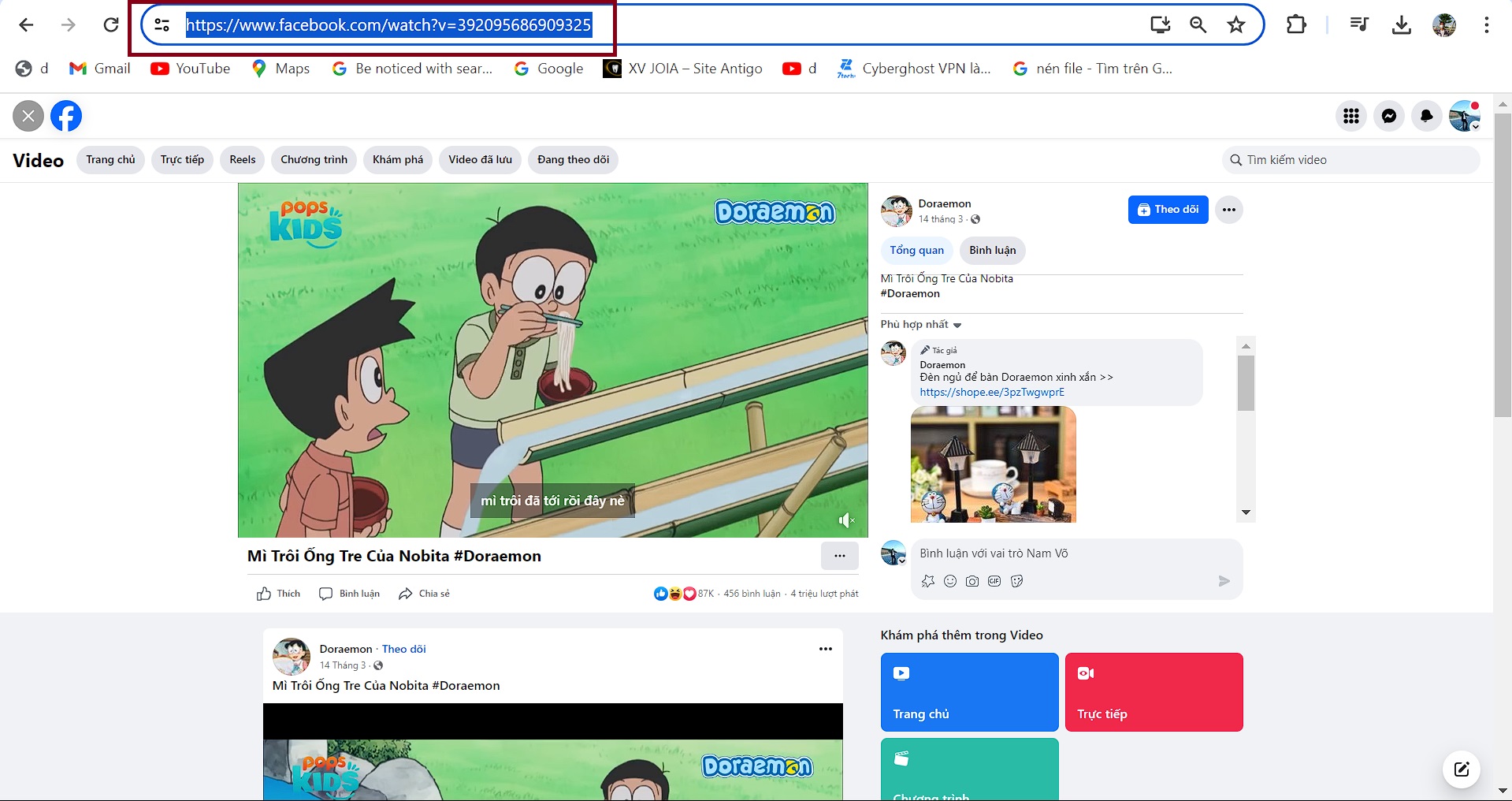Expand the Phù hợp nhất sort dropdown
The width and height of the screenshot is (1512, 801).
point(921,324)
